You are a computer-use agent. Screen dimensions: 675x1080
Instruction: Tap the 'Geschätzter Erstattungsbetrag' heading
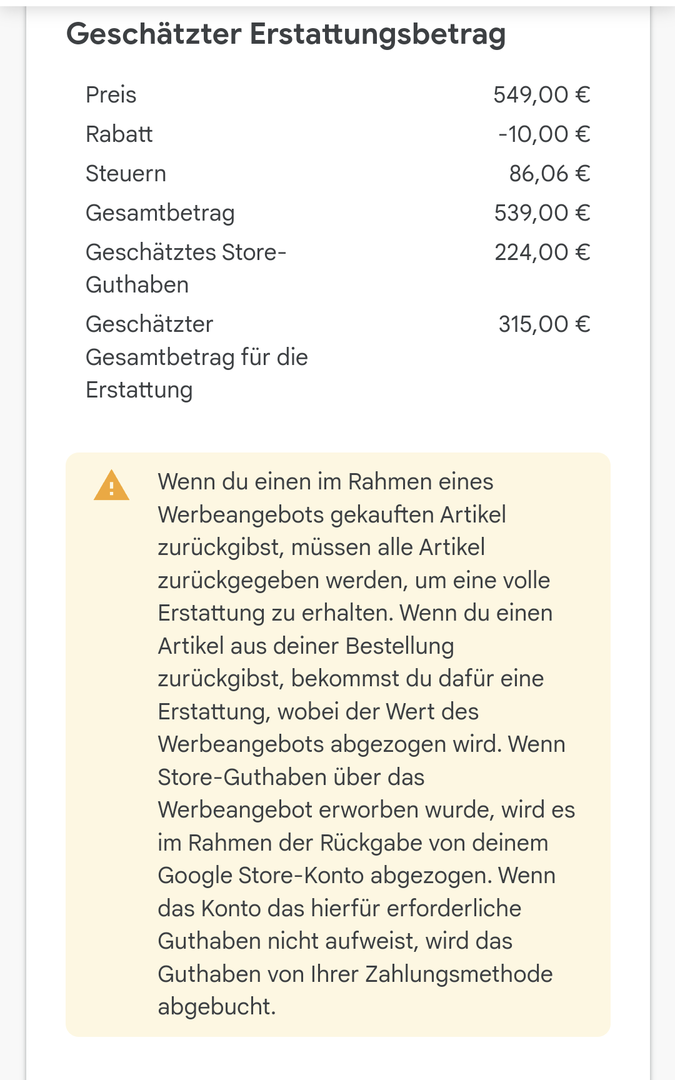pyautogui.click(x=285, y=34)
